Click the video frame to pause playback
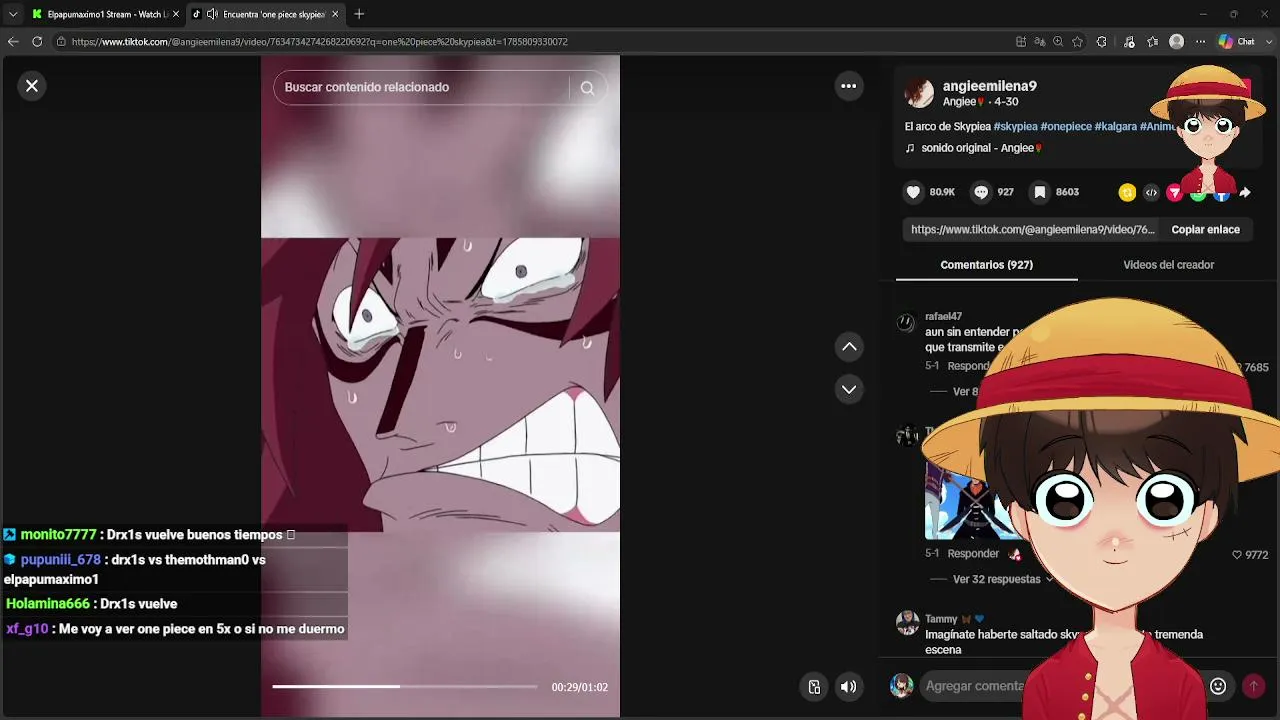Screen dimensions: 1280x720 440,385
